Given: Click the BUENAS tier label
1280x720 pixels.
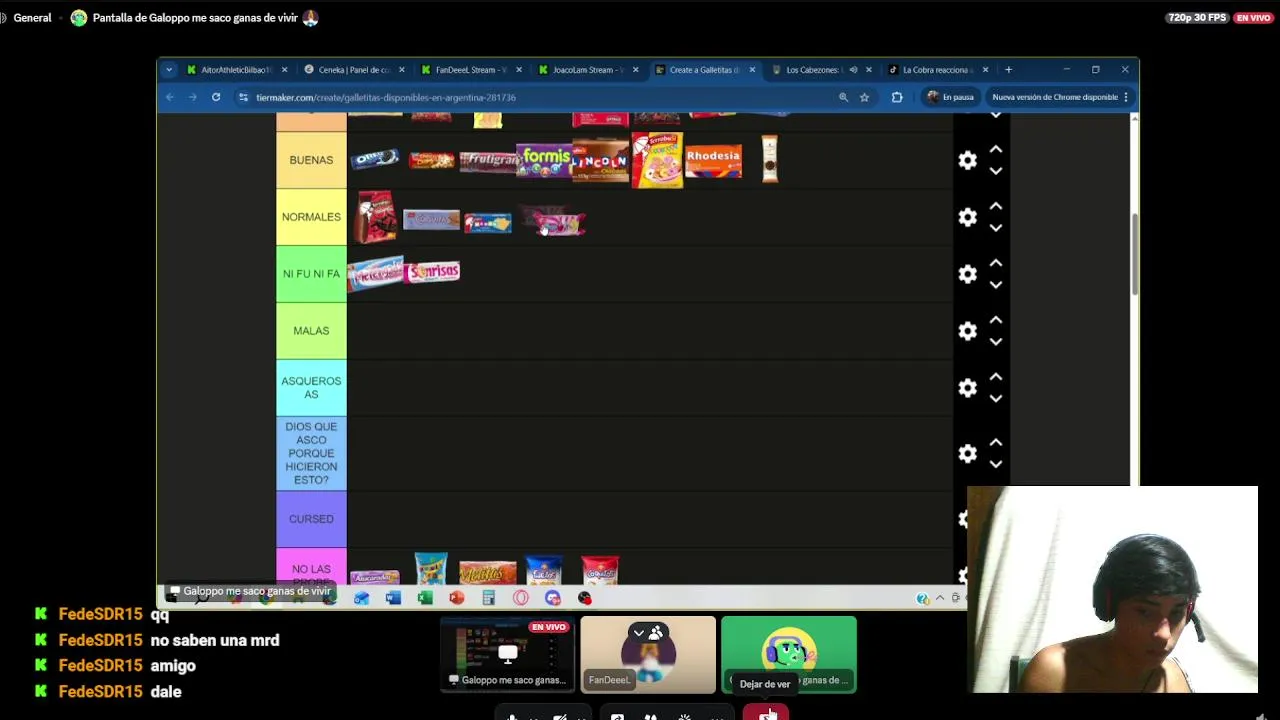Looking at the screenshot, I should tap(311, 160).
